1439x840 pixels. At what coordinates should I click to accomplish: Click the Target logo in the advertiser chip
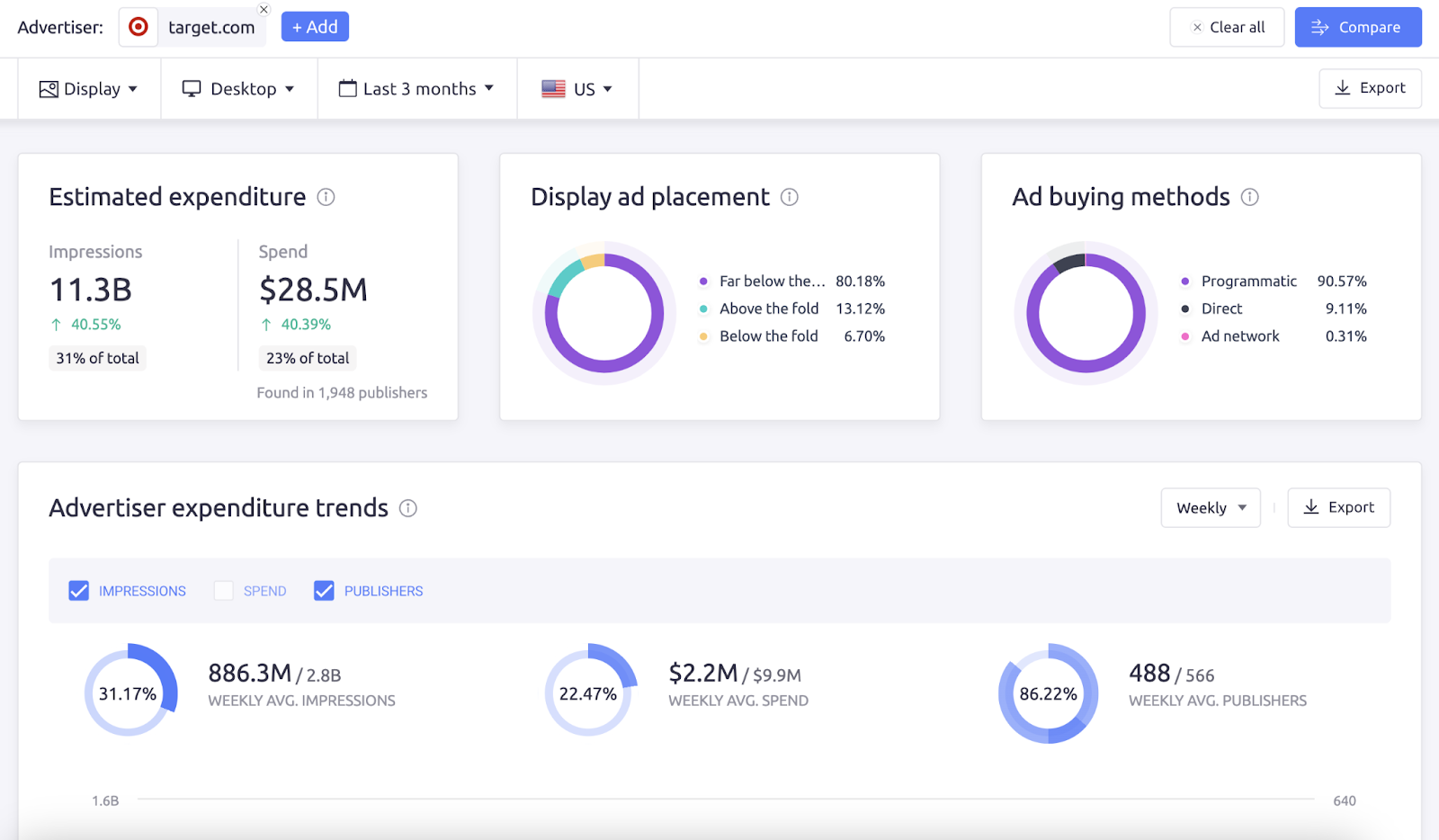point(139,27)
